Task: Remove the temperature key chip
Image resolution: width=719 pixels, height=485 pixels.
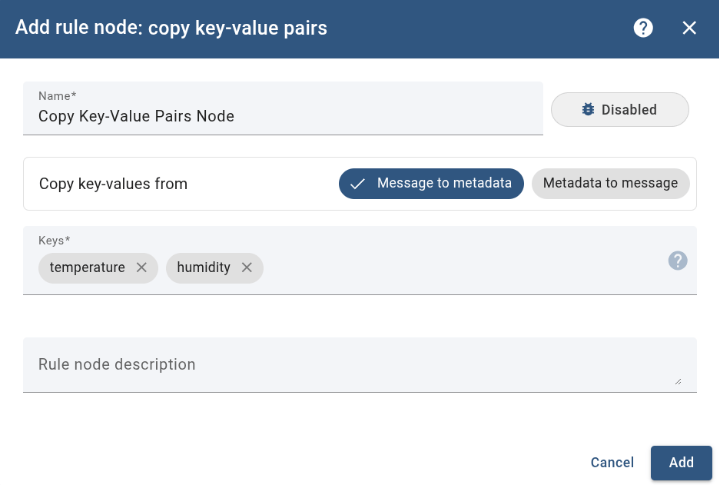Action: [141, 268]
